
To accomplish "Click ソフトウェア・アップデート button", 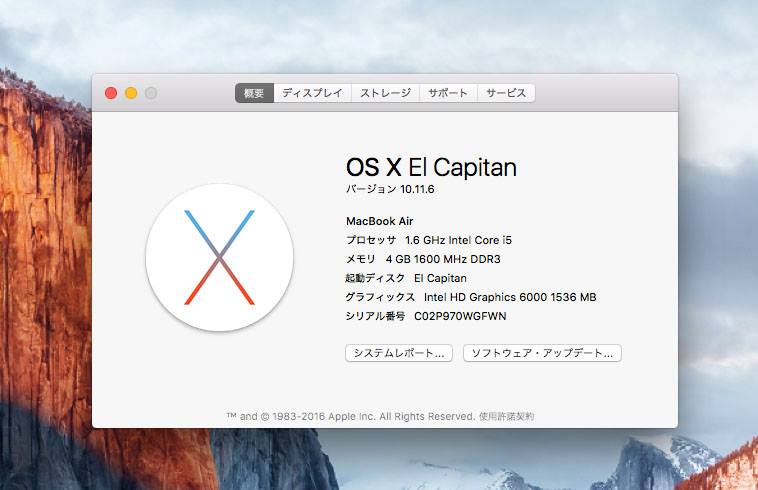I will tap(542, 353).
